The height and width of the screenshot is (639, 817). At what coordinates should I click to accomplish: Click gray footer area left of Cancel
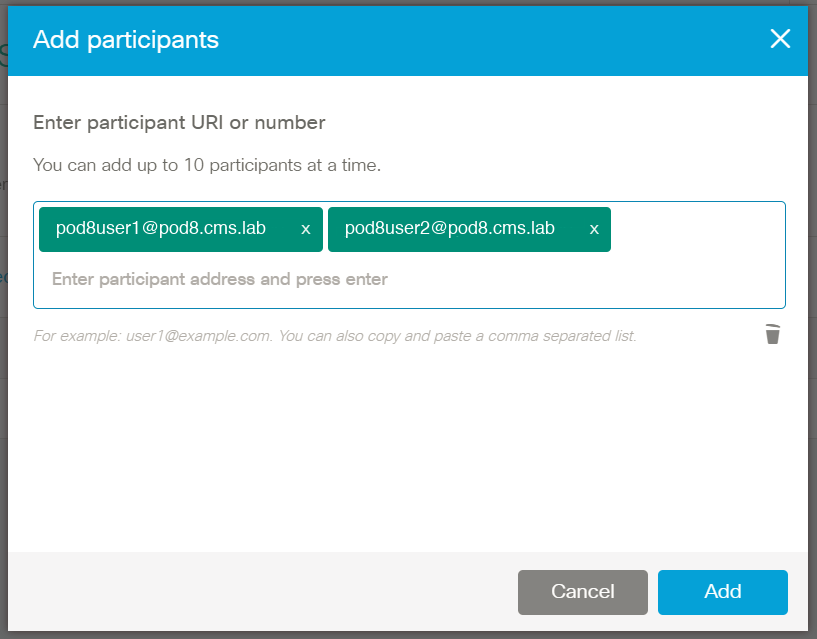click(261, 592)
